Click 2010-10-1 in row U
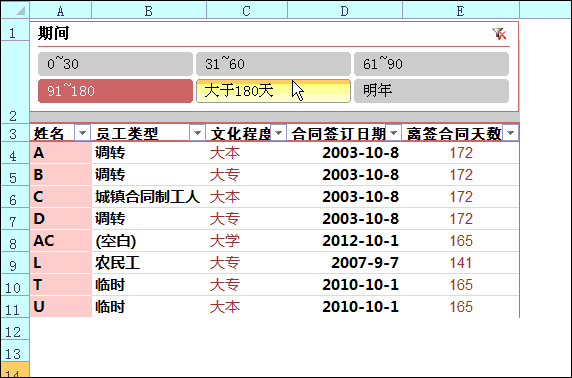The width and height of the screenshot is (572, 378). pos(345,306)
